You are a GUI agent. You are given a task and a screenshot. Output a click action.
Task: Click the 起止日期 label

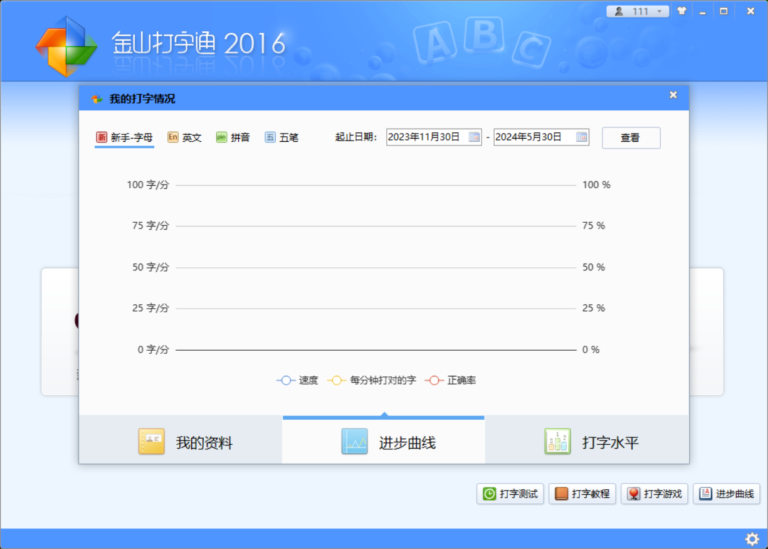(x=356, y=137)
